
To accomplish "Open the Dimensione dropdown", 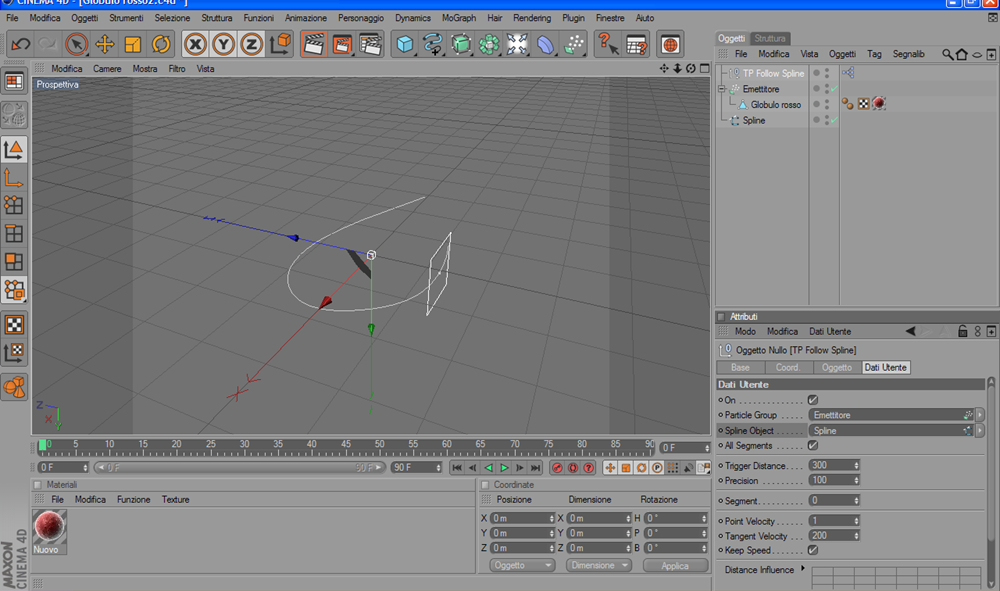I will (x=598, y=565).
